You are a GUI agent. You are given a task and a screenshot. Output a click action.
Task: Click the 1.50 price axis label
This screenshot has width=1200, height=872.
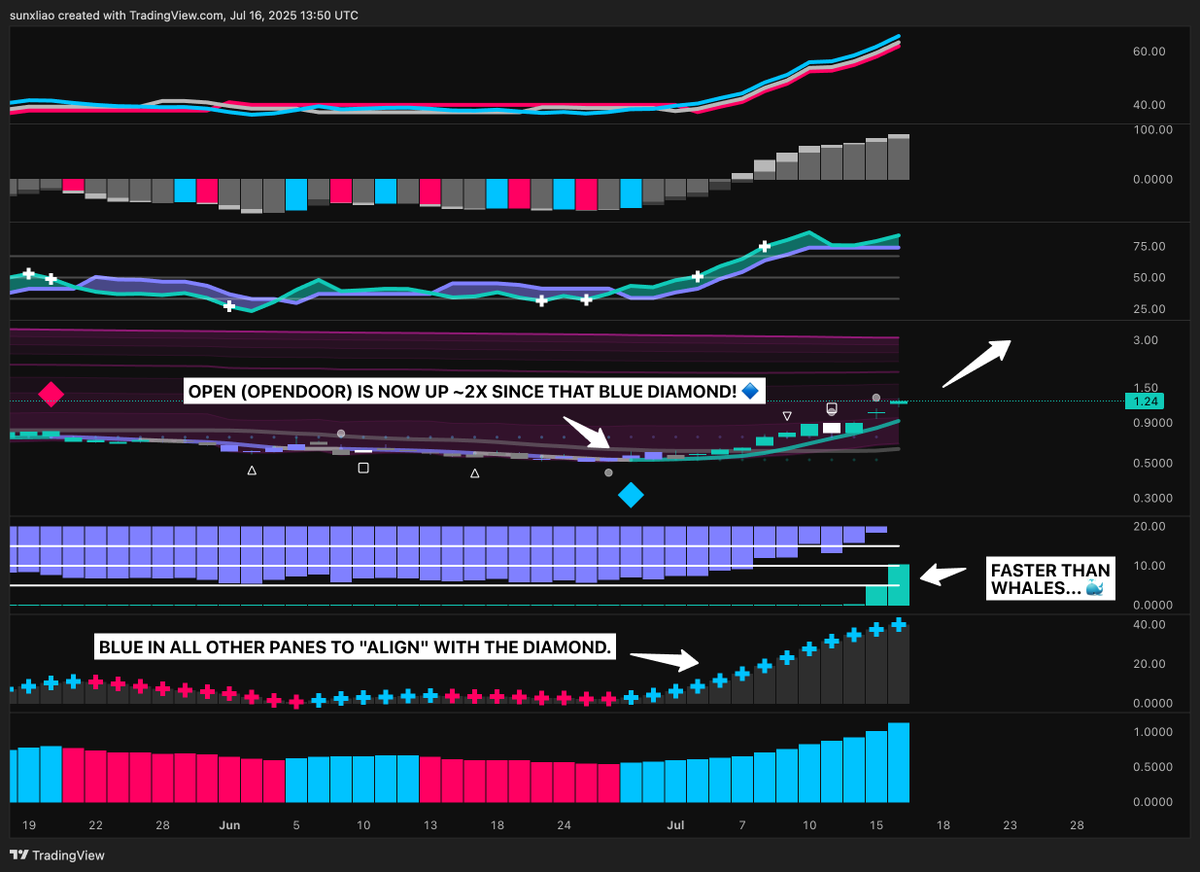point(1145,388)
